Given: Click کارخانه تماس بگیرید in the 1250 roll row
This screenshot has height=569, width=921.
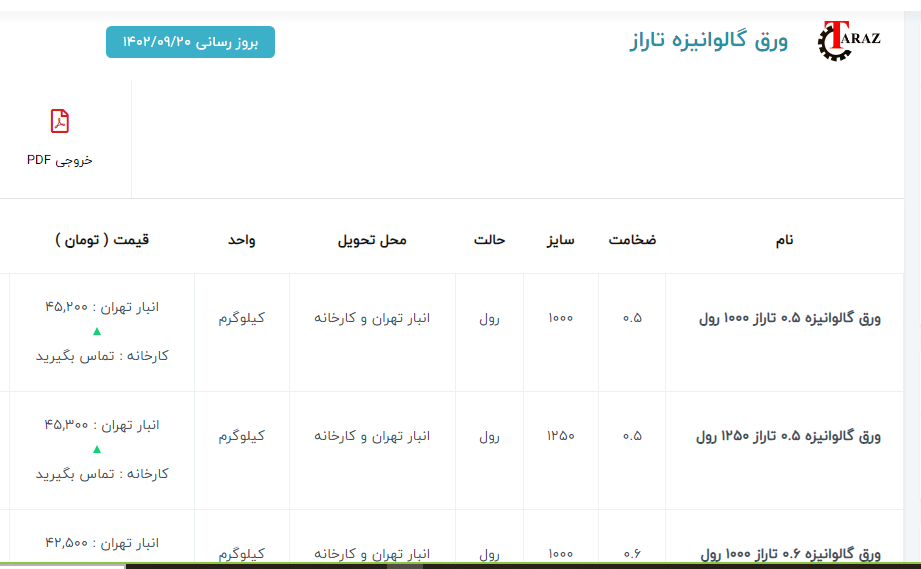Looking at the screenshot, I should (x=102, y=473).
